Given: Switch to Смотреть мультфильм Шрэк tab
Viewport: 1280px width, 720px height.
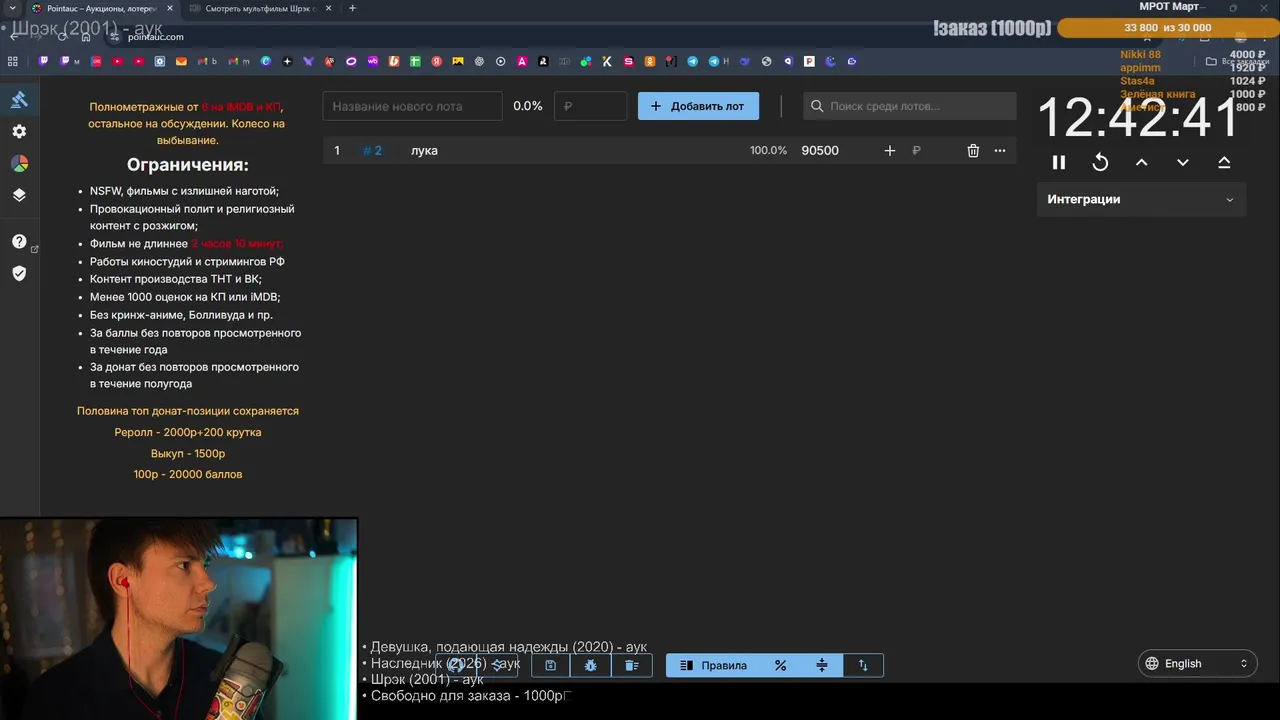Looking at the screenshot, I should (258, 8).
